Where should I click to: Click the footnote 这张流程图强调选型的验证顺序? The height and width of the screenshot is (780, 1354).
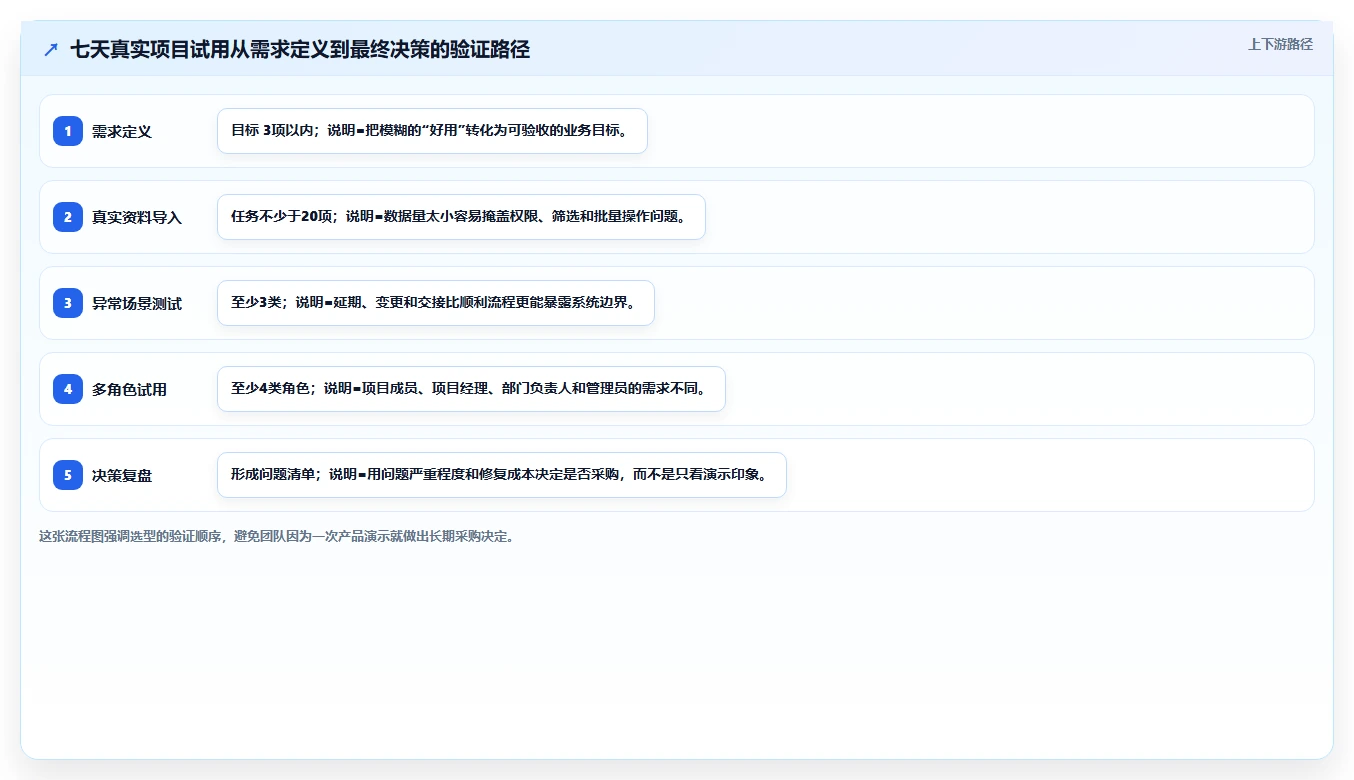point(277,536)
